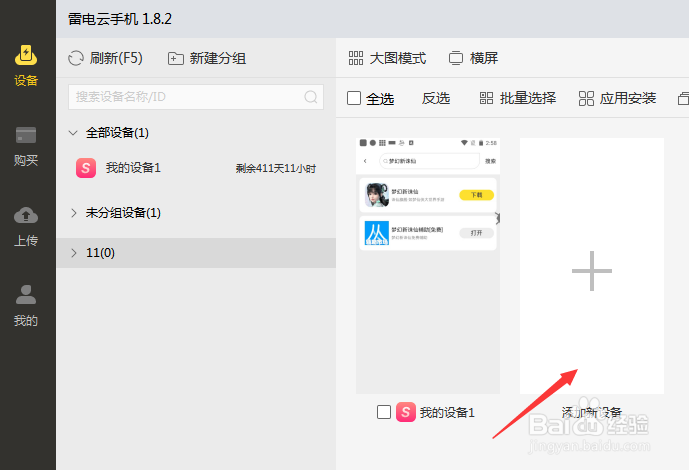
Task: Open the 我的设备1 phone screen thumbnail
Action: pos(428,266)
